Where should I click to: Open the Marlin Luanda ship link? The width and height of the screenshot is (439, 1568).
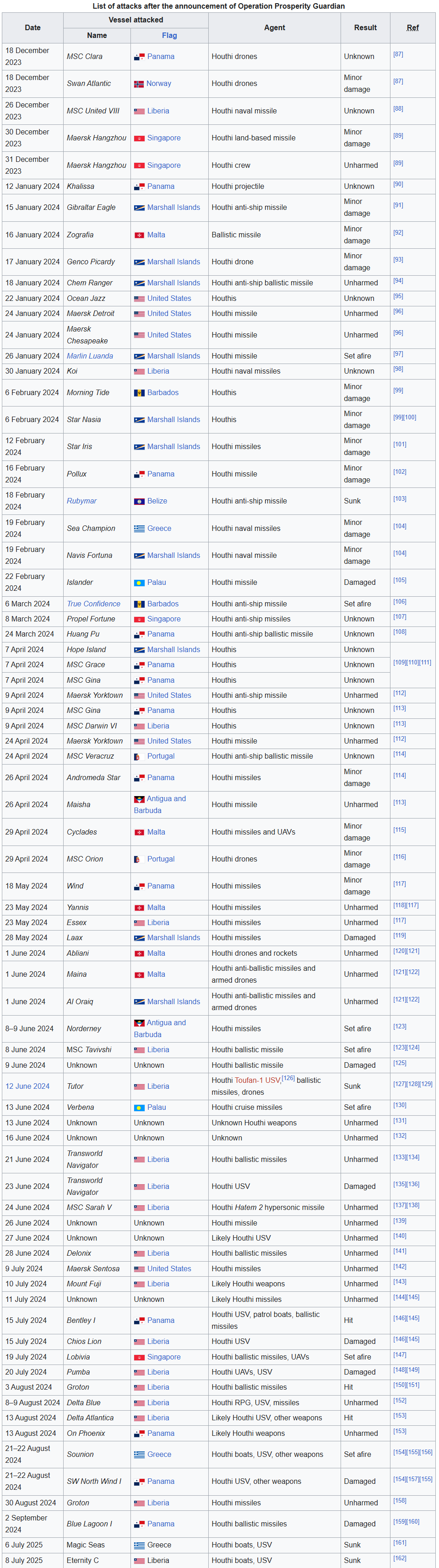[90, 356]
